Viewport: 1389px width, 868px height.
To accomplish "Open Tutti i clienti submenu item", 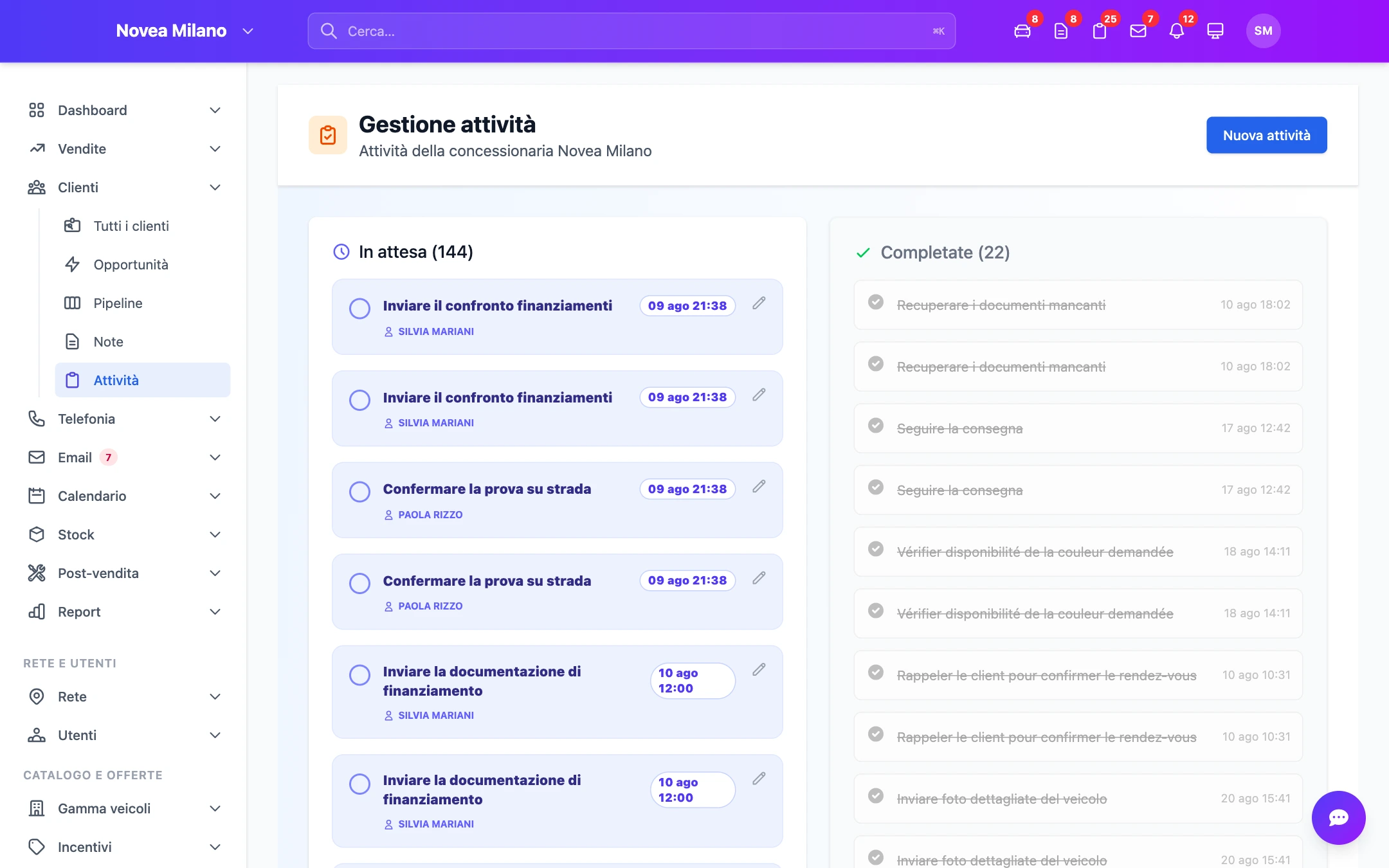I will [x=143, y=226].
